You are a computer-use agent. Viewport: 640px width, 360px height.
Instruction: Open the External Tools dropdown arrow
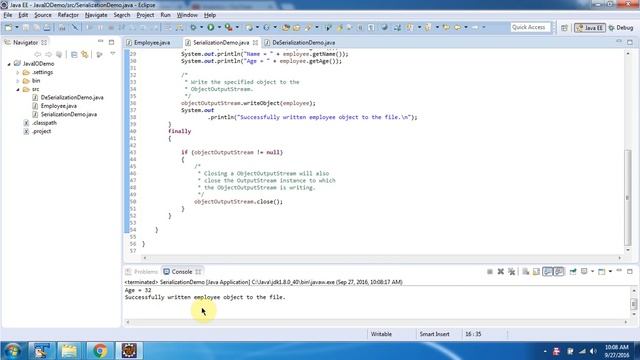click(x=237, y=27)
